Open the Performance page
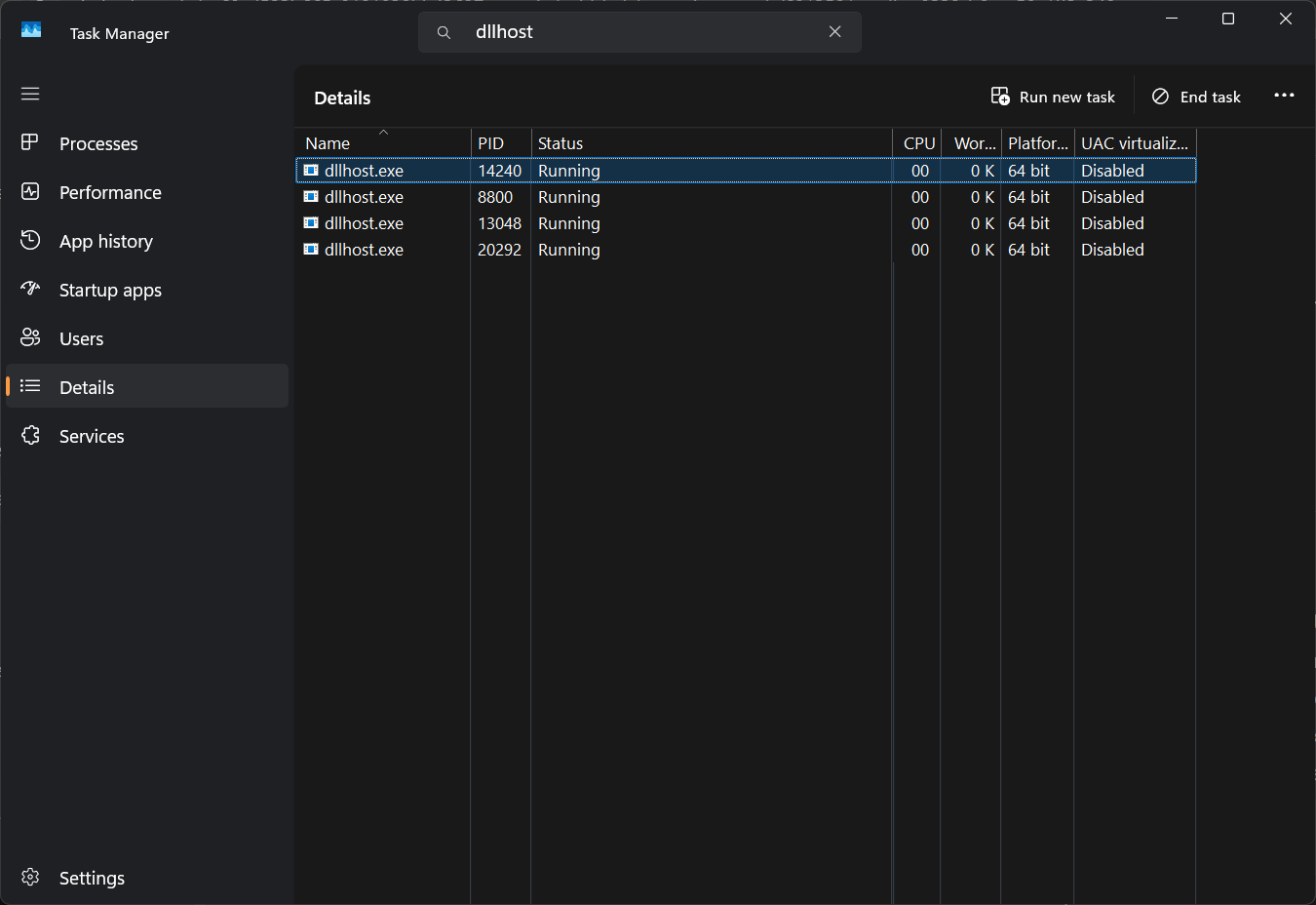The image size is (1316, 905). click(110, 192)
